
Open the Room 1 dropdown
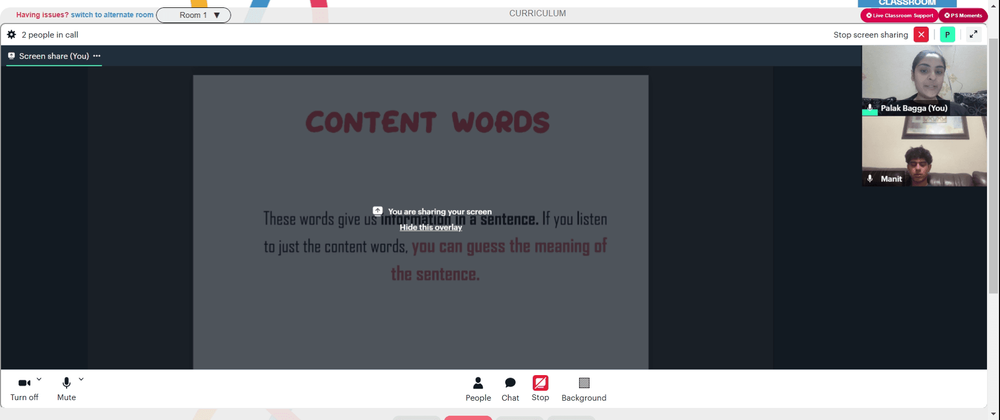pyautogui.click(x=194, y=15)
